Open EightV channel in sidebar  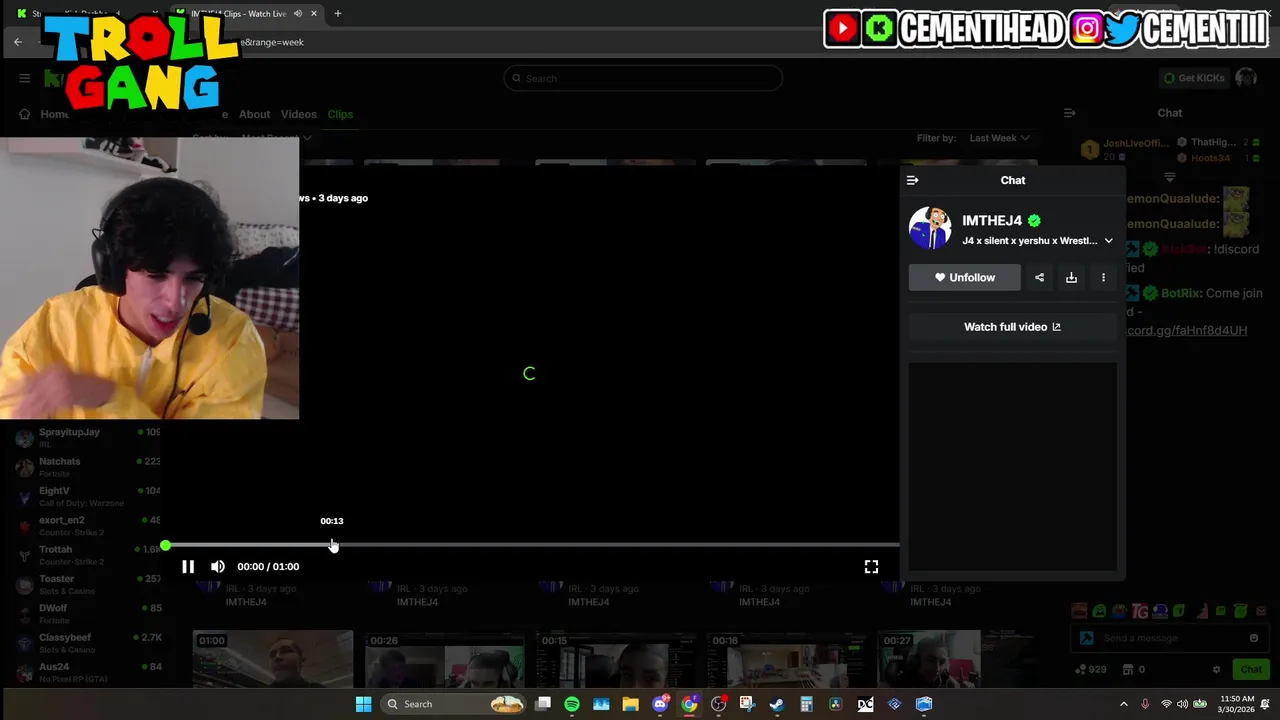pos(88,496)
